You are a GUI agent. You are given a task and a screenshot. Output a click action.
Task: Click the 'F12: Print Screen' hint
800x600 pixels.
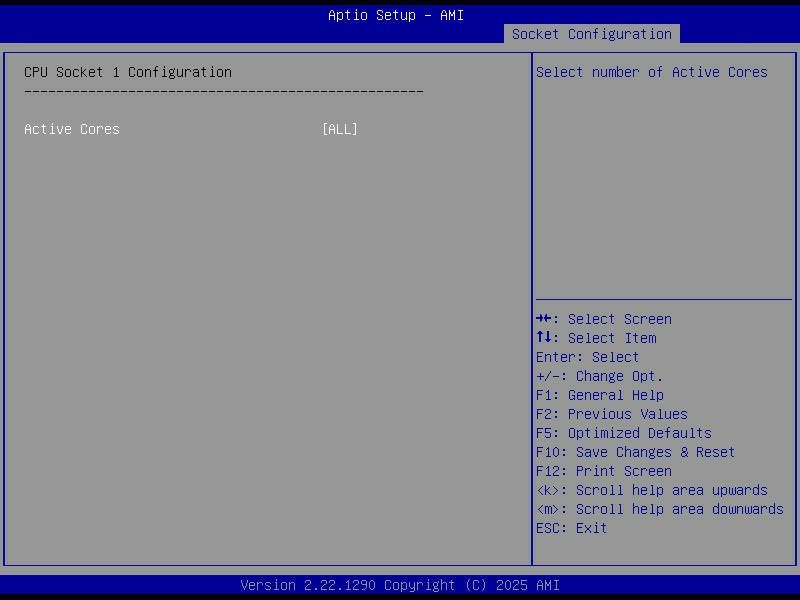pos(604,471)
